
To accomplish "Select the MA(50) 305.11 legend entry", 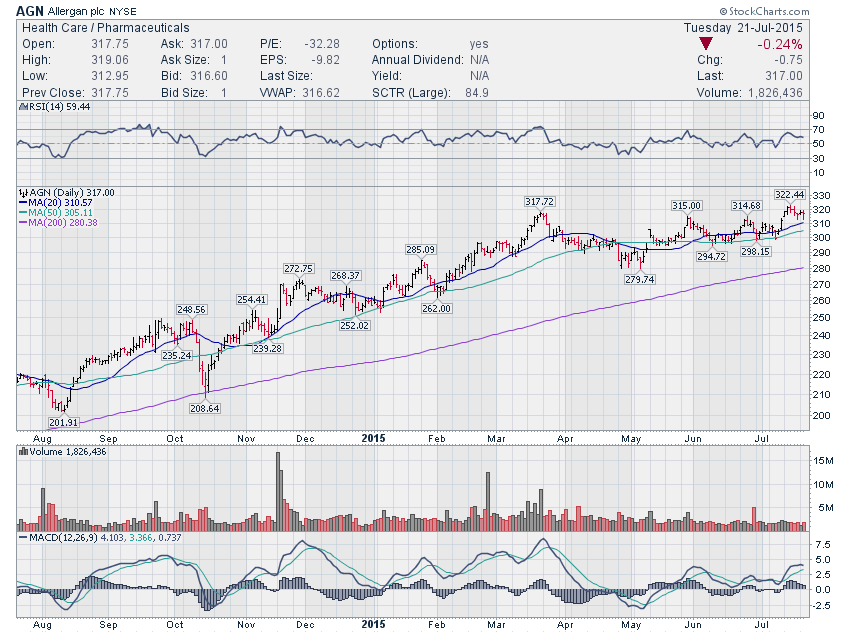I will click(x=55, y=212).
